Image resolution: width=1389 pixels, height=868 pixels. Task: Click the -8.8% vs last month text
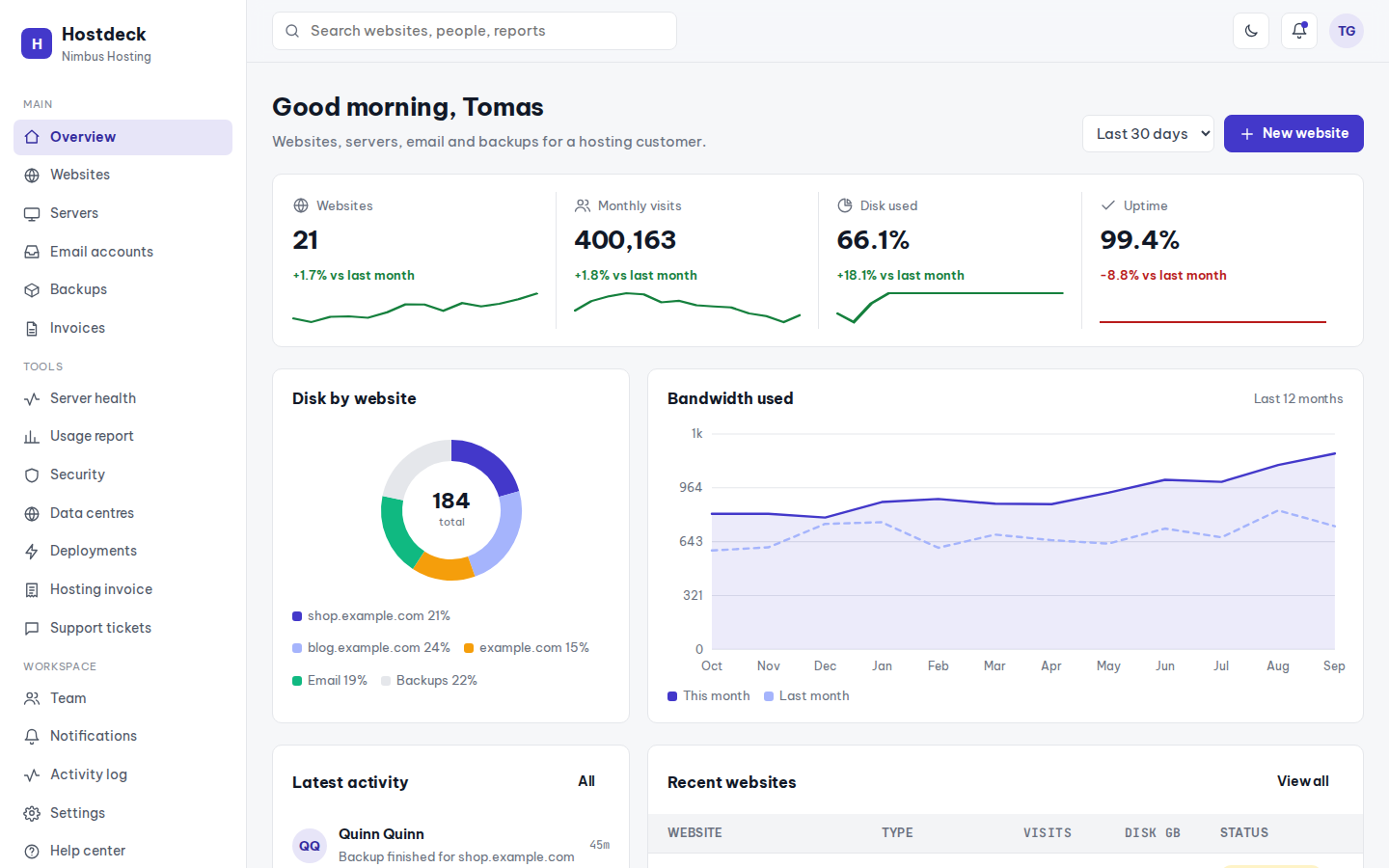(1163, 275)
